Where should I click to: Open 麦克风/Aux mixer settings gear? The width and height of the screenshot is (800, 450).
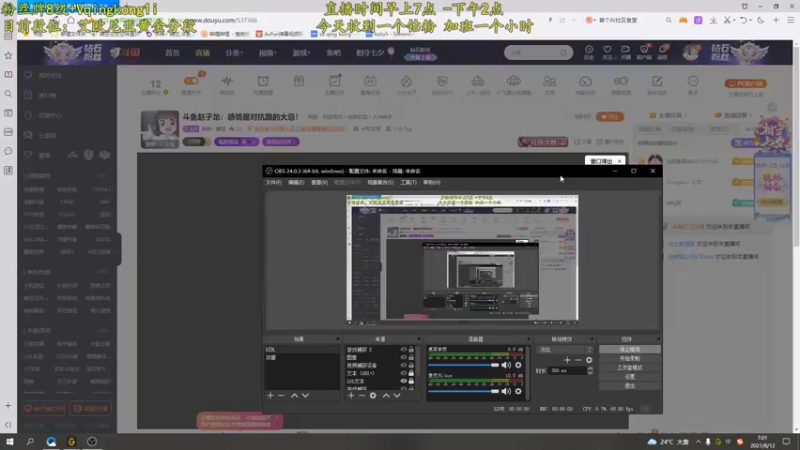coord(518,391)
